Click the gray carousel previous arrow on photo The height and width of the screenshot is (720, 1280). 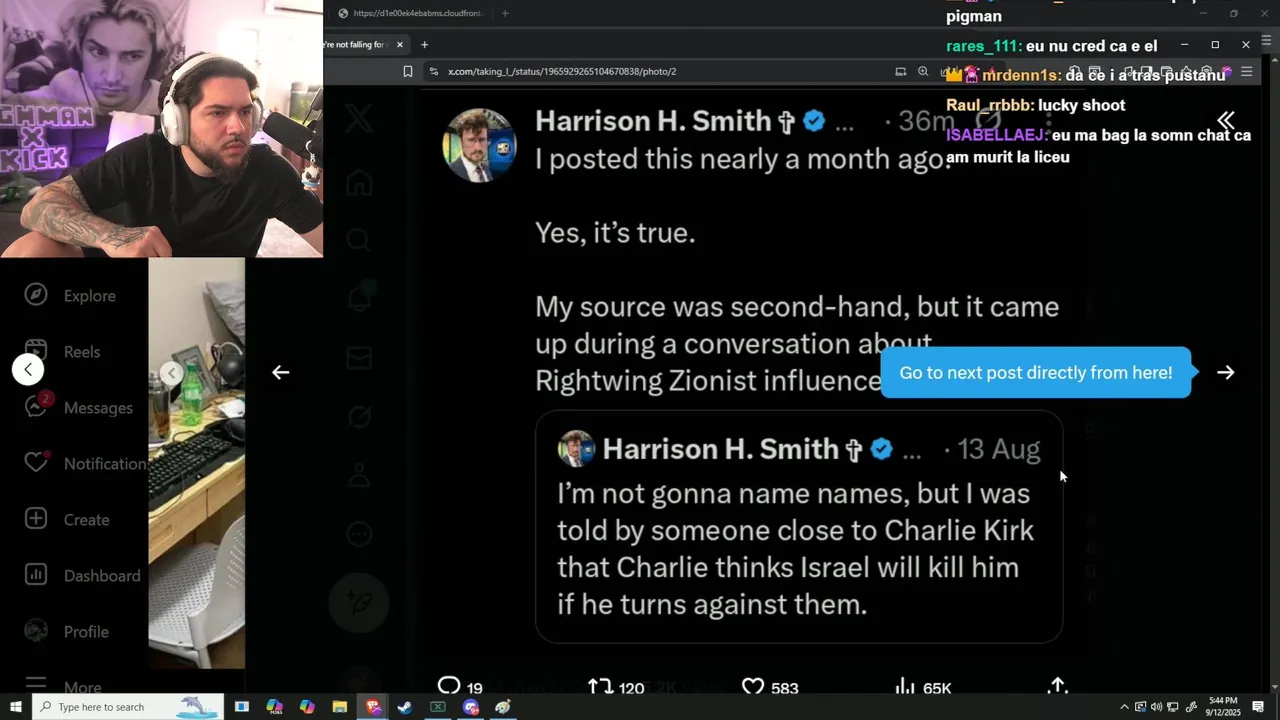click(x=171, y=373)
